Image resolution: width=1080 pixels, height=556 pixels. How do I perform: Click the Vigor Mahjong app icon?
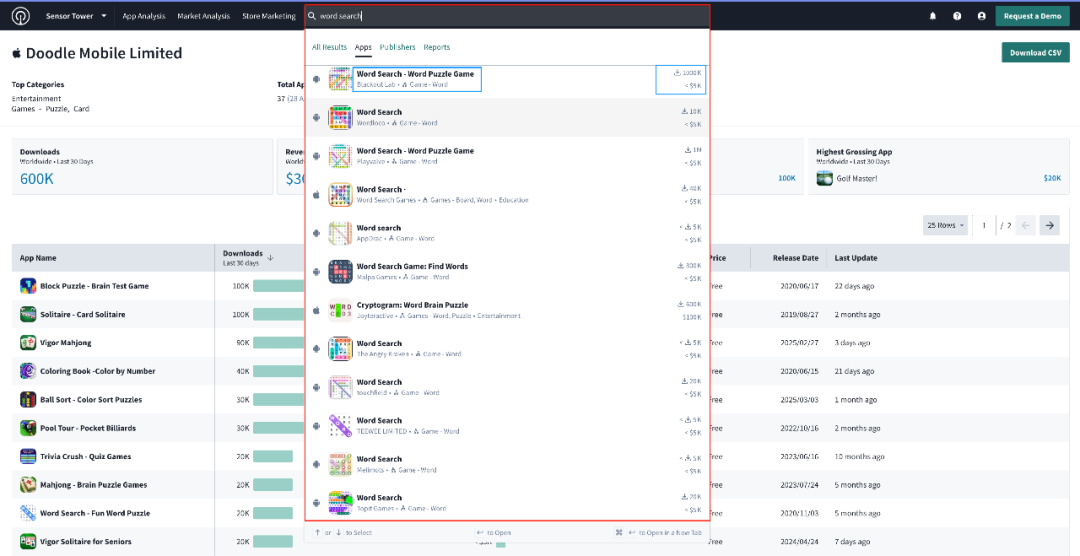point(28,342)
